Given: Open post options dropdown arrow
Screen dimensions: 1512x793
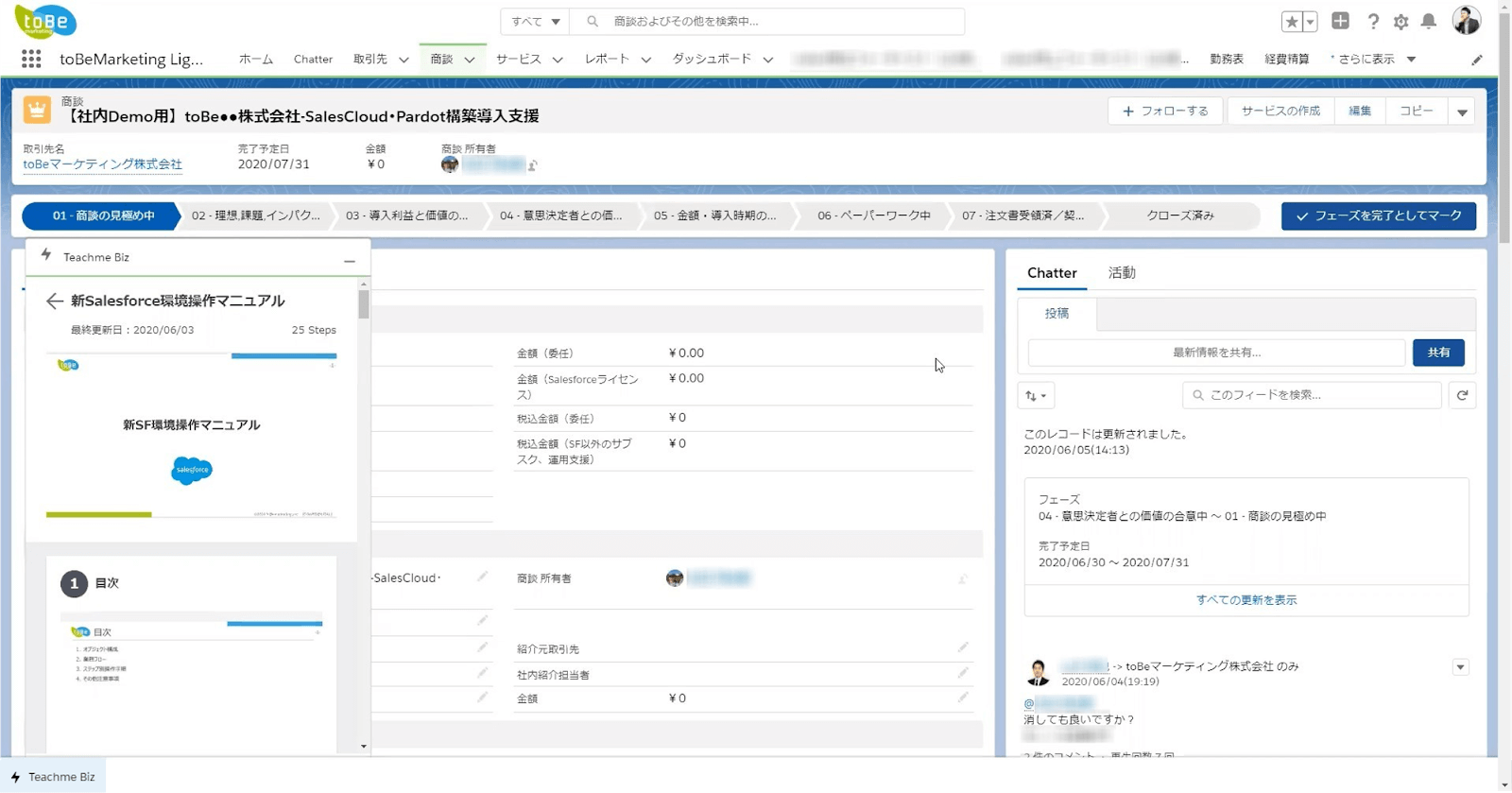Looking at the screenshot, I should click(1460, 667).
